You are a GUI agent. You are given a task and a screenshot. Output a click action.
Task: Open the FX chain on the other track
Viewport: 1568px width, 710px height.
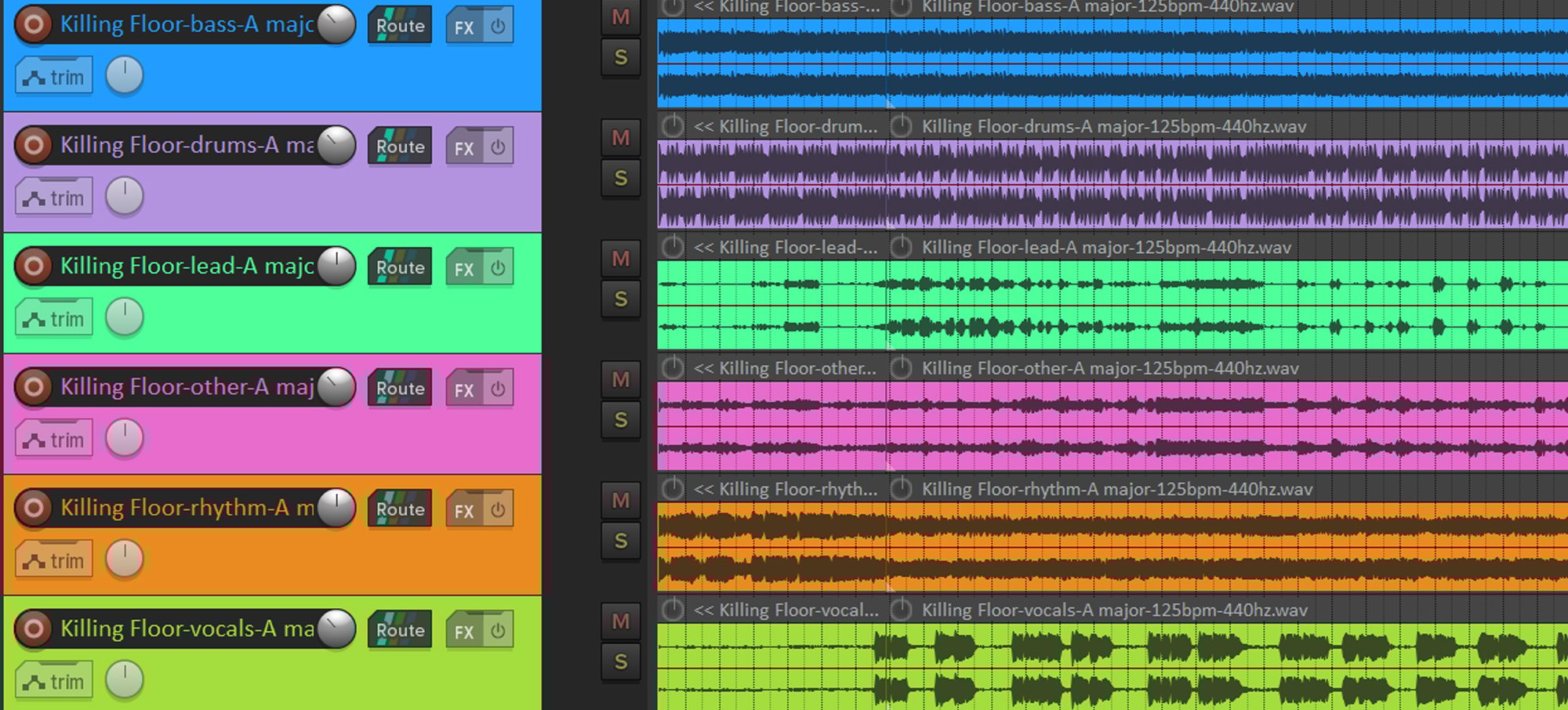[x=465, y=389]
